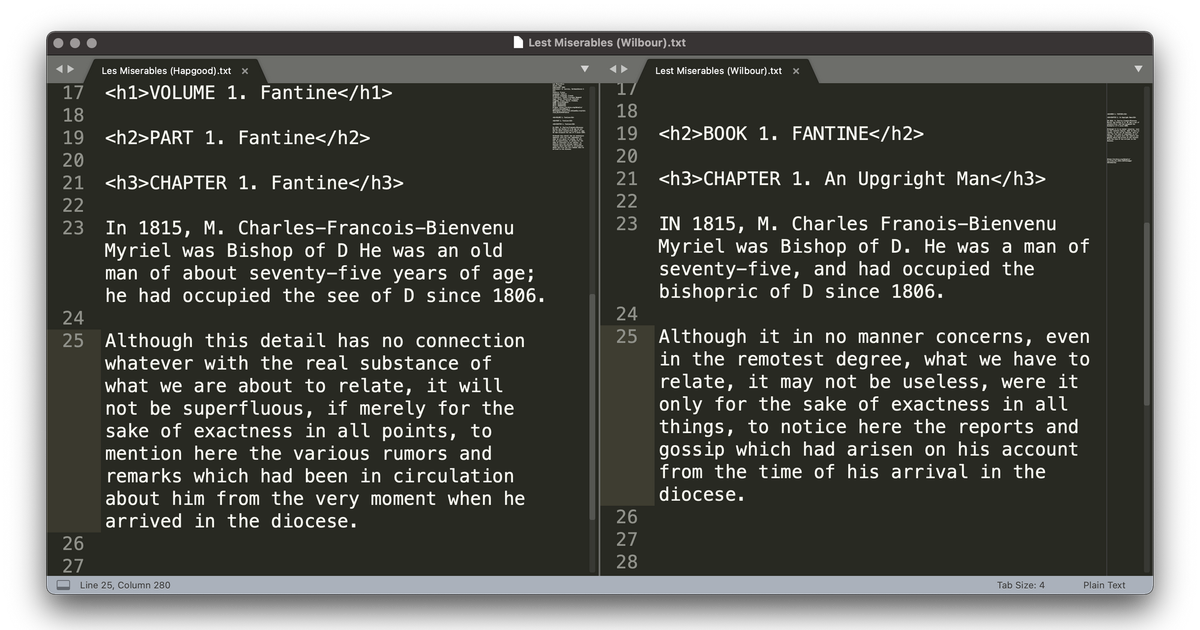Open the left pane tab list dropdown
The image size is (1200, 630).
[x=585, y=69]
